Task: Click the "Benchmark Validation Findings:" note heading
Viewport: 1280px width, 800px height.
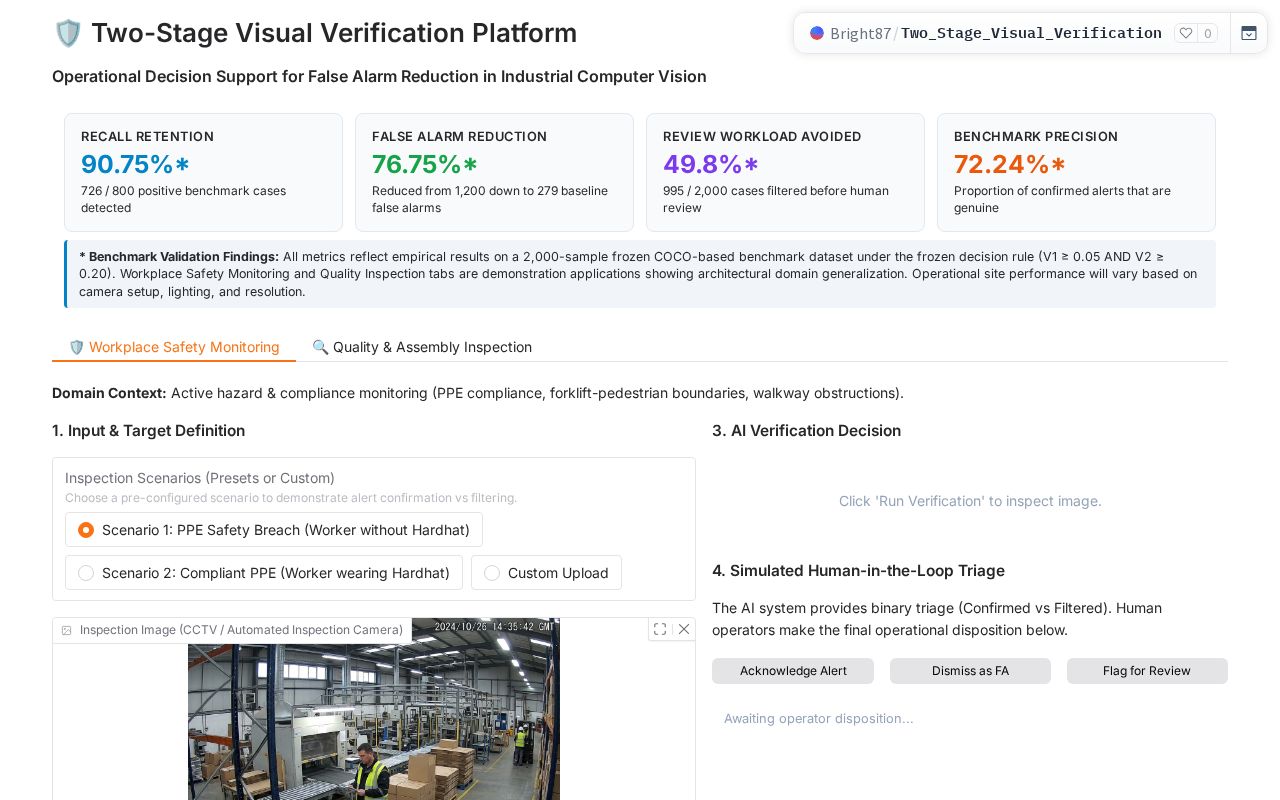Action: click(x=179, y=257)
